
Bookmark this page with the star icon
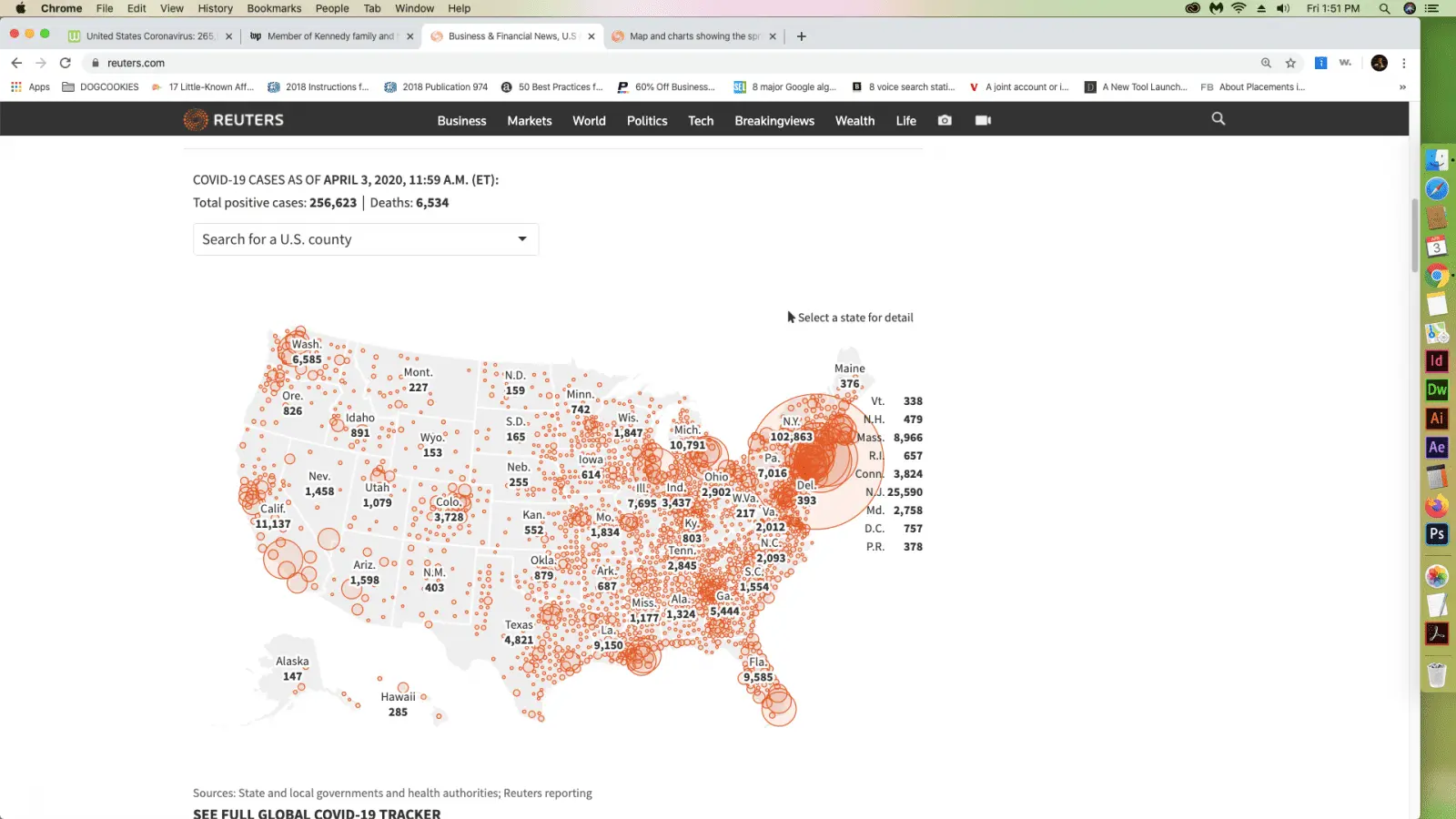coord(1290,63)
